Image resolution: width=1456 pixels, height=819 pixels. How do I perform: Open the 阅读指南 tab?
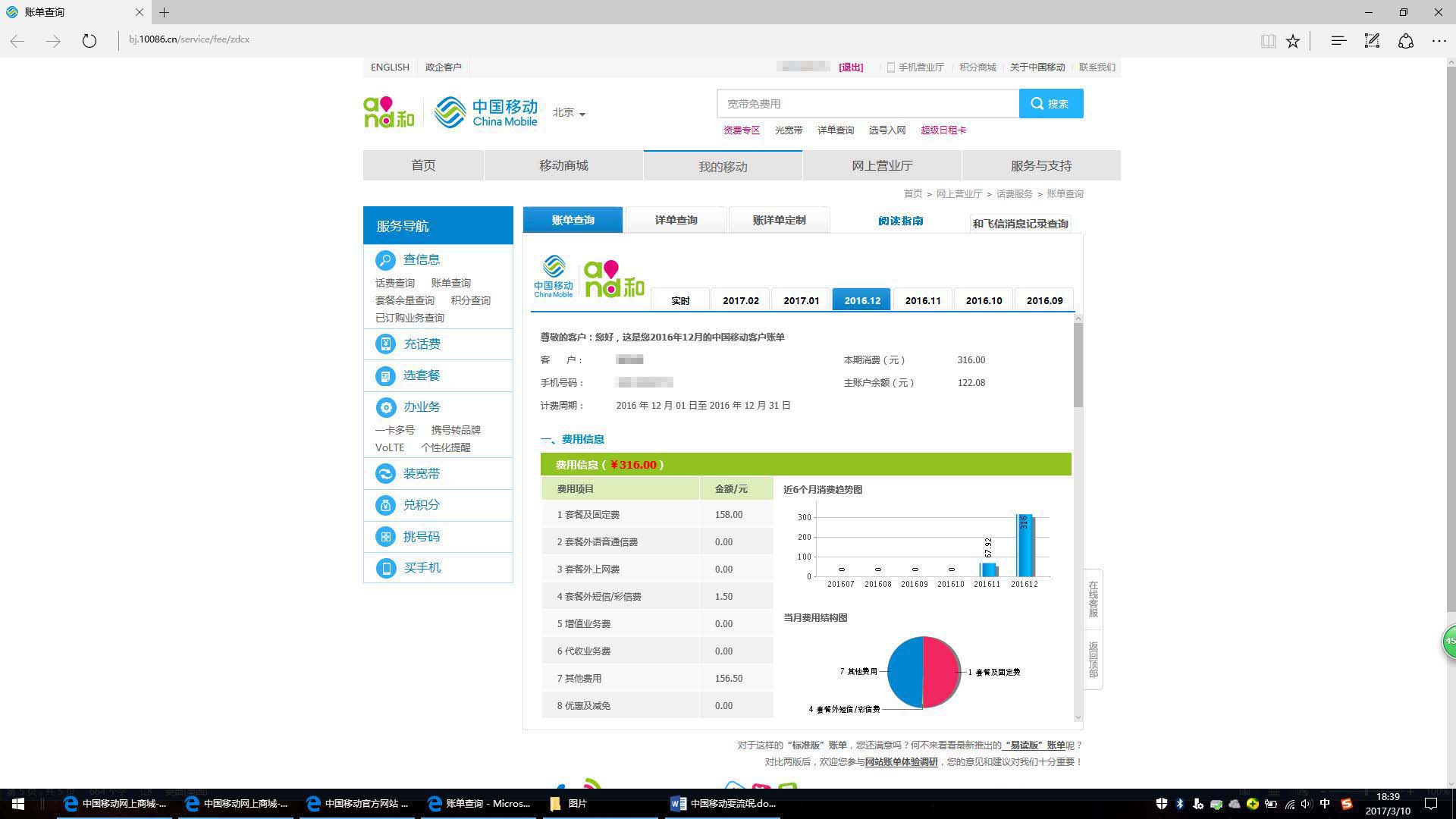pyautogui.click(x=901, y=221)
